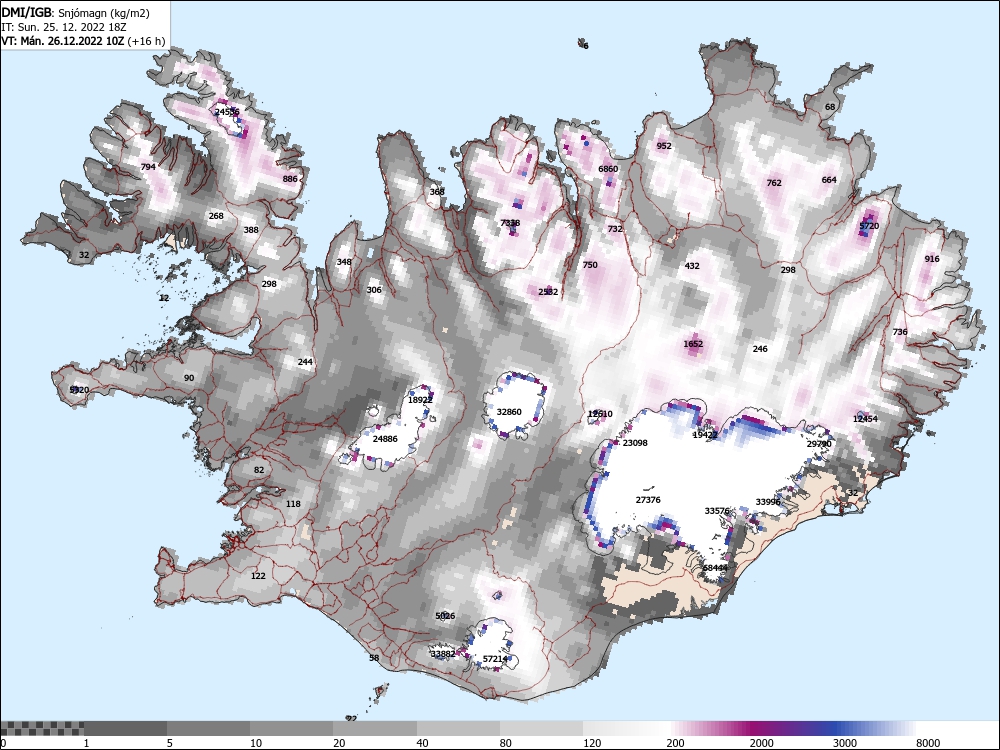
Task: Click the light grey 40–80 legend segment
Action: (x=458, y=728)
